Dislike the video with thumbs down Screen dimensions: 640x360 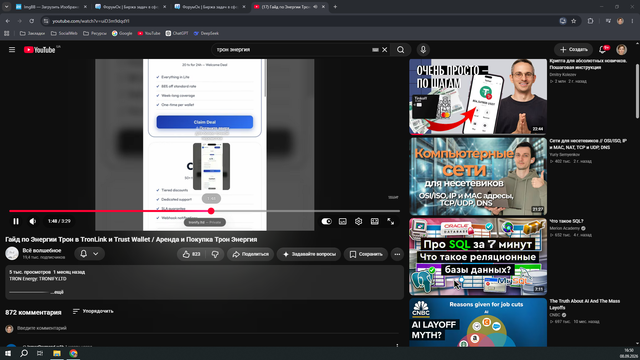point(215,254)
